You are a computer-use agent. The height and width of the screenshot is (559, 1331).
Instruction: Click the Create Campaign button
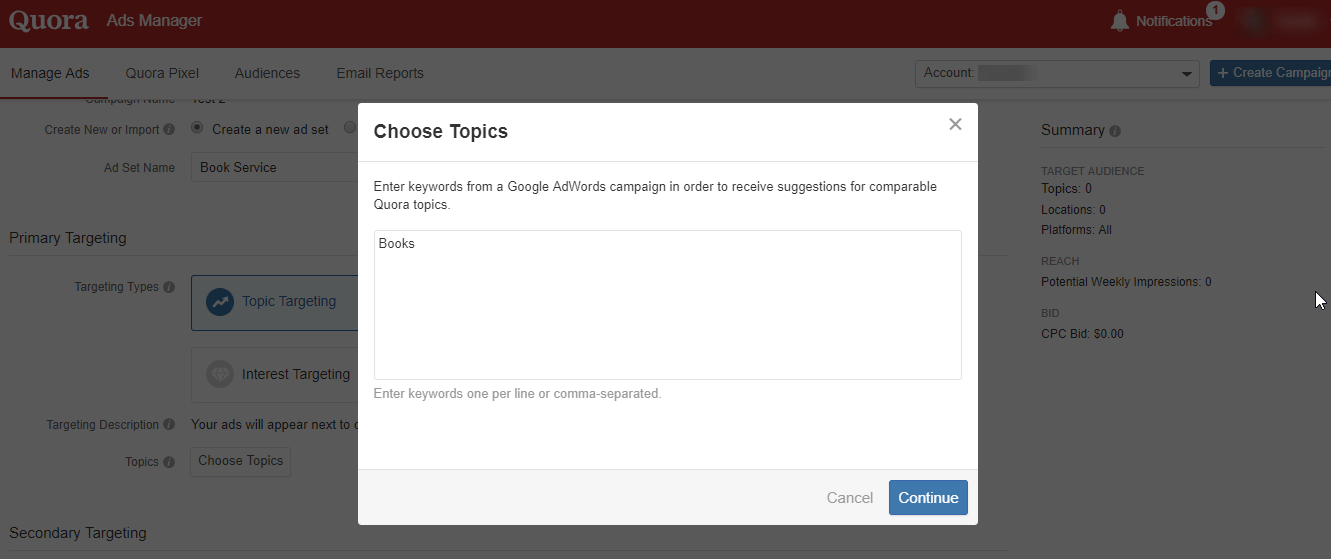(1270, 73)
